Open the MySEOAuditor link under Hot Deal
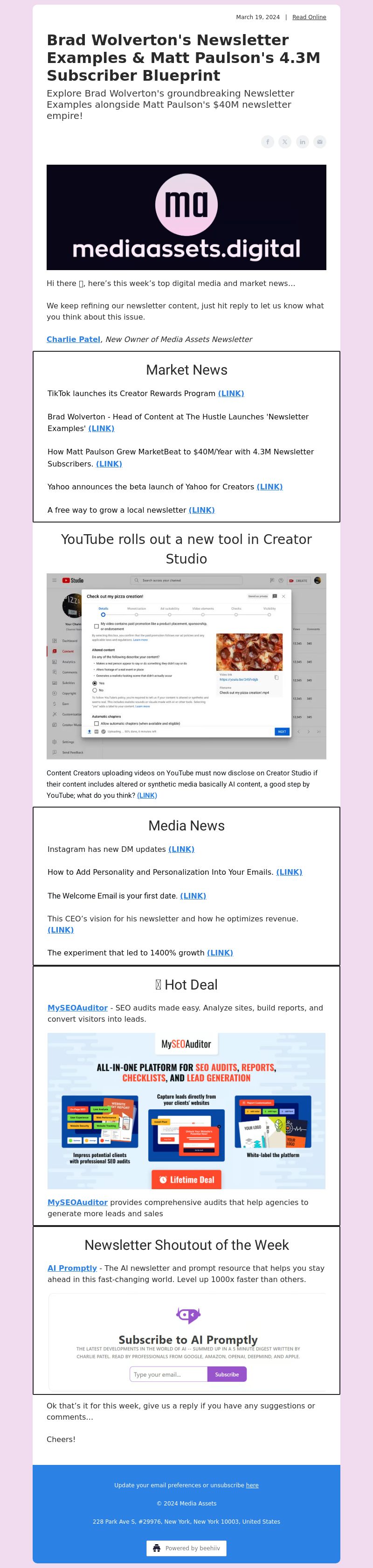The height and width of the screenshot is (1568, 373). pyautogui.click(x=77, y=1008)
